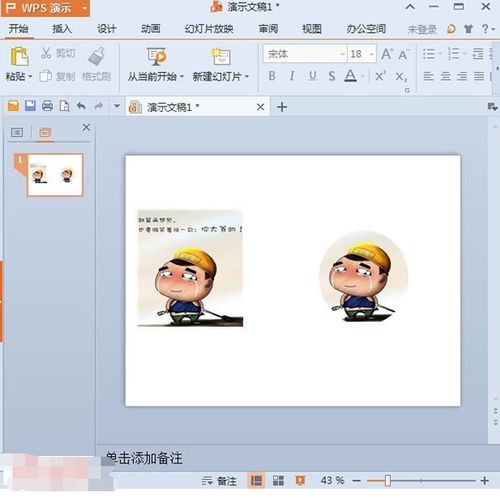500x498 pixels.
Task: Switch to slide sorter view icon
Action: pos(278,480)
